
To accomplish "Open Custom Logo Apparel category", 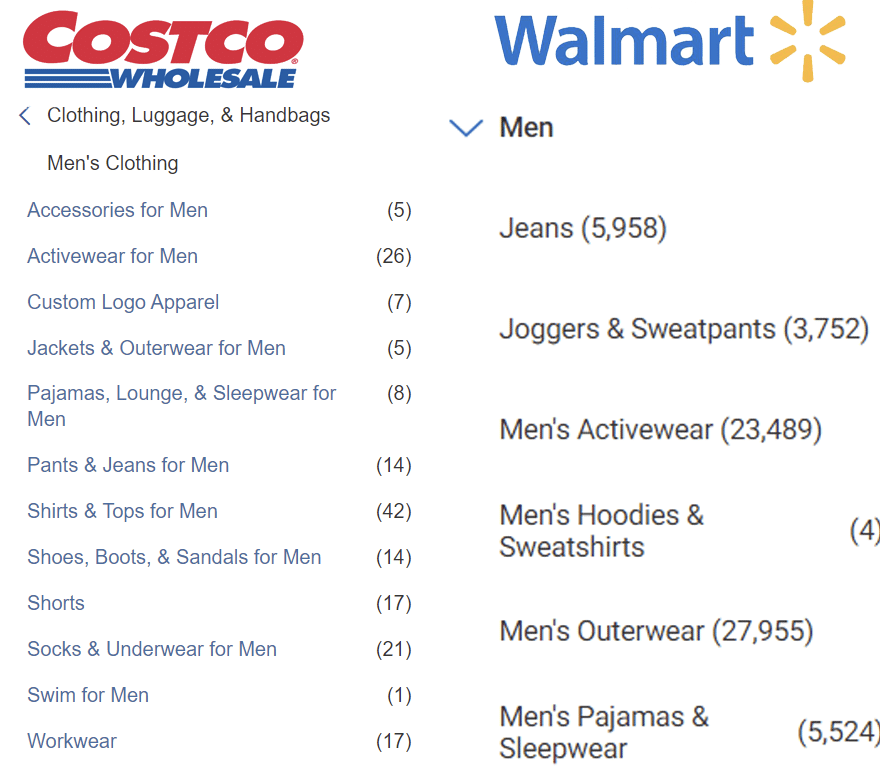I will (123, 302).
